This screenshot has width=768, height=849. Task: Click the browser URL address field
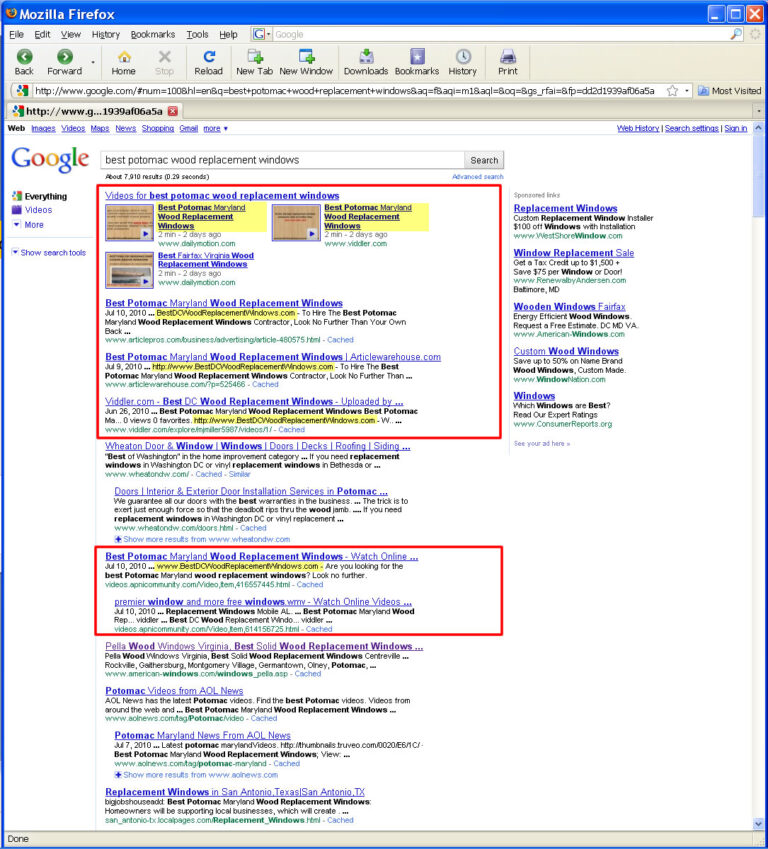point(347,91)
